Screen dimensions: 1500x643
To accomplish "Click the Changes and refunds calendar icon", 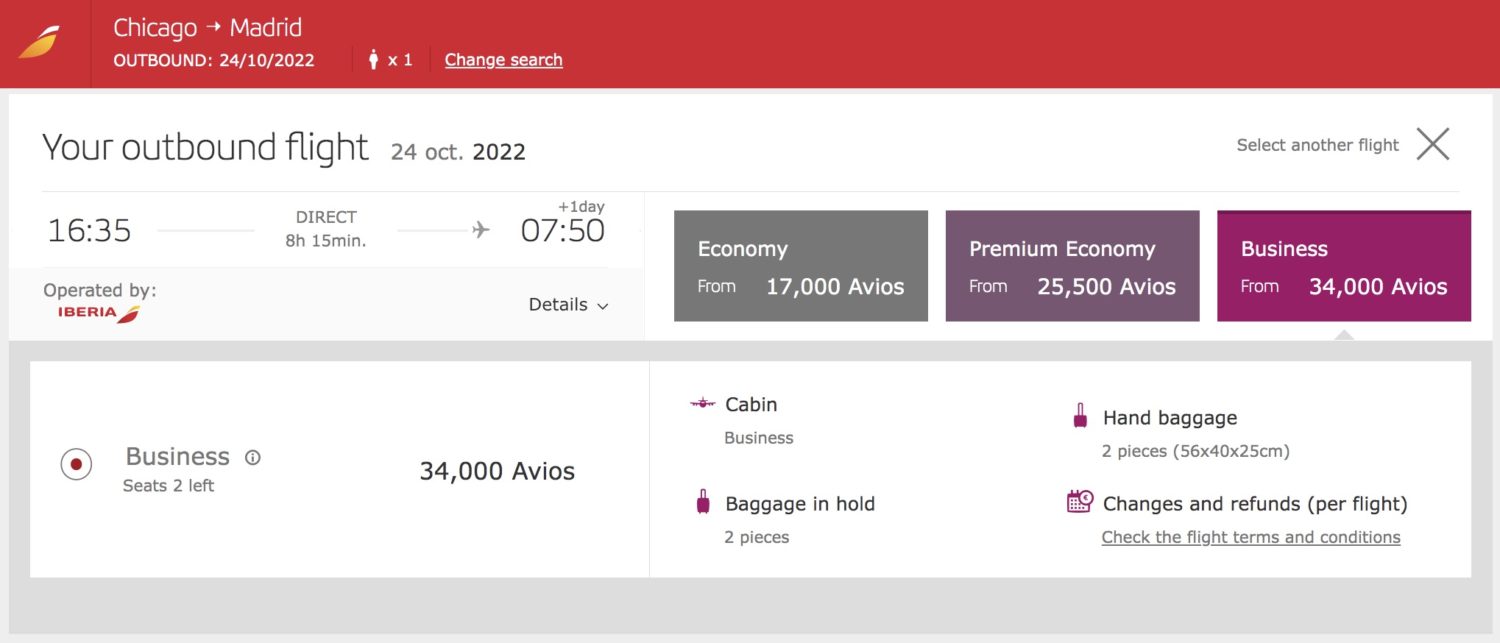I will point(1078,502).
